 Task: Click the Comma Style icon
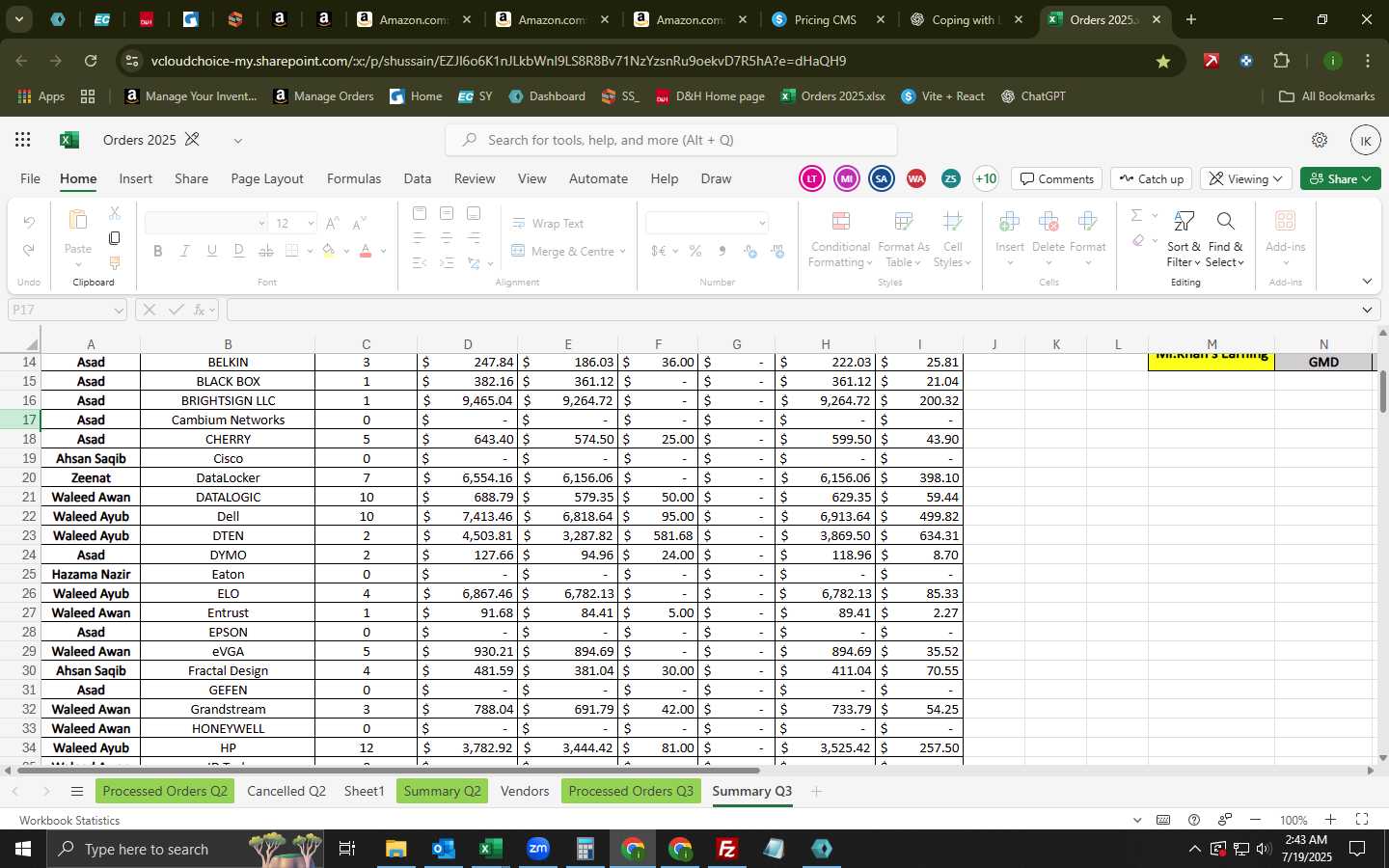point(722,251)
